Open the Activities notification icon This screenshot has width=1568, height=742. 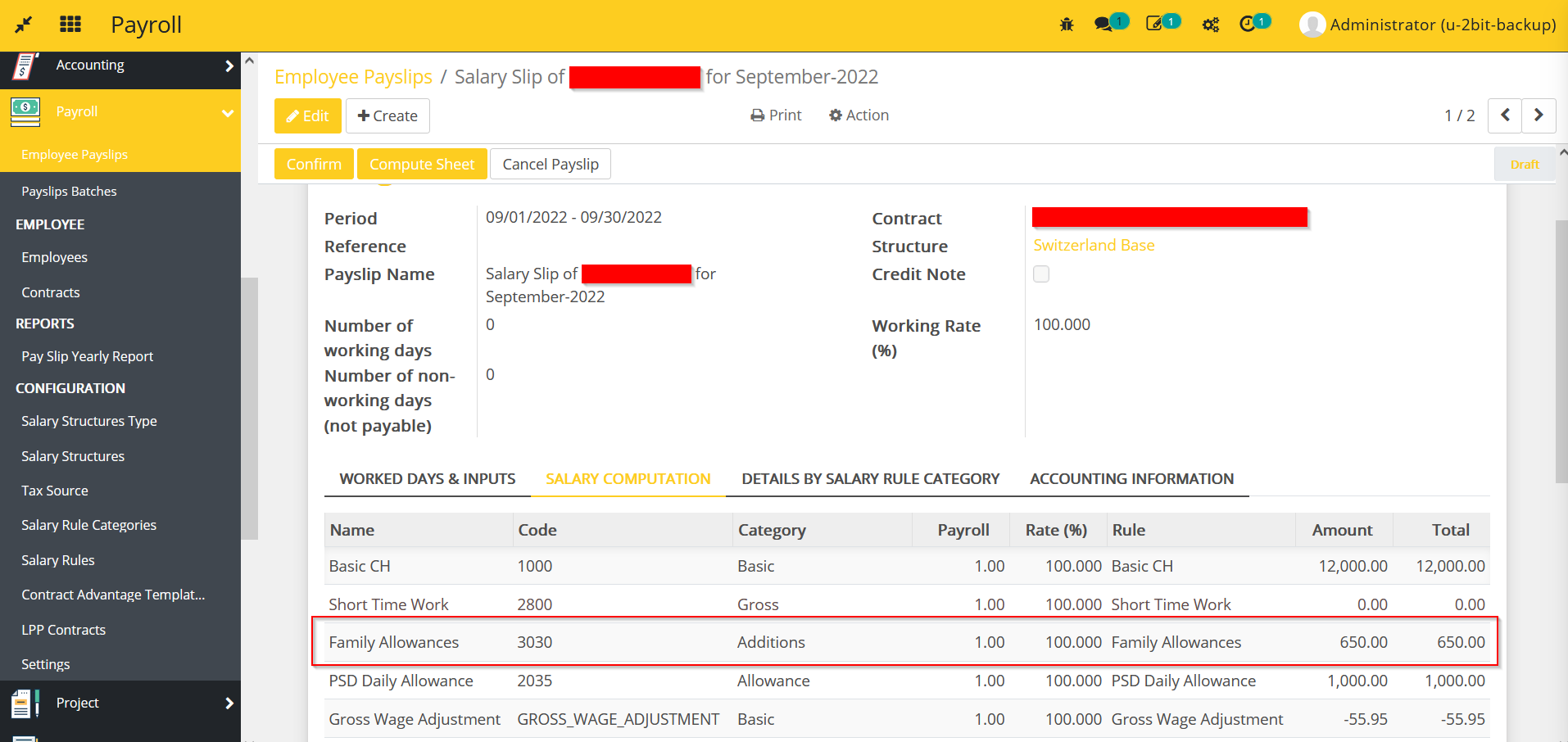point(1156,25)
